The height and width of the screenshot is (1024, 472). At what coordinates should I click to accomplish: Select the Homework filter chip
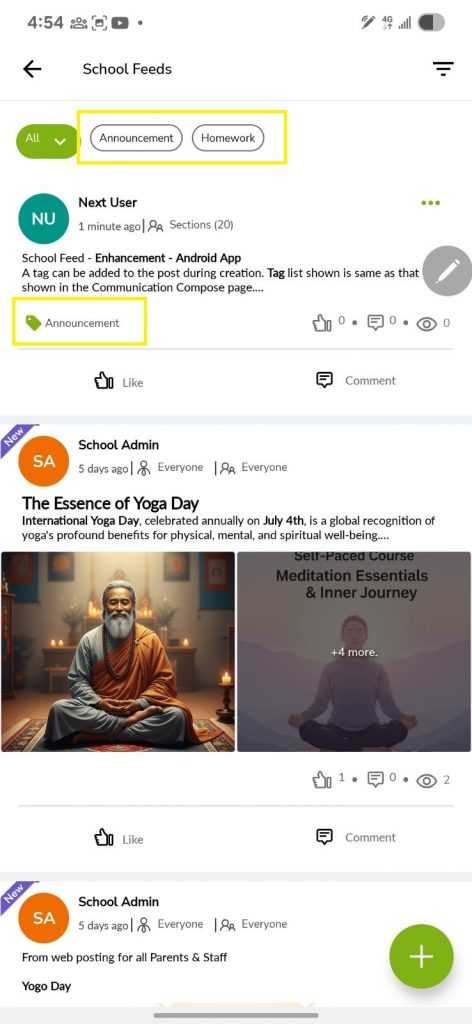[x=228, y=138]
